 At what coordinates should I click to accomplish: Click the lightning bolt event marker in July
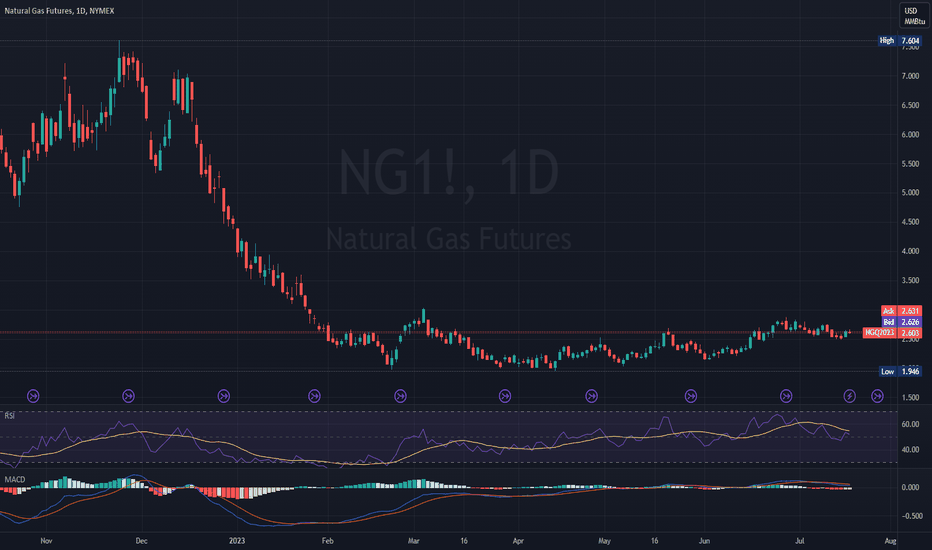click(849, 396)
